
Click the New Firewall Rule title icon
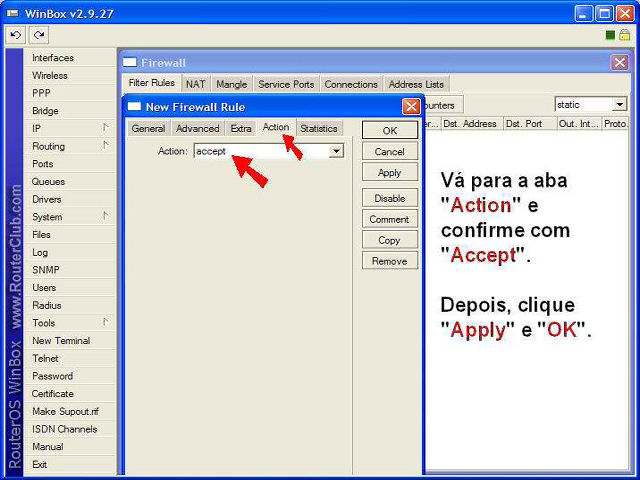pos(134,107)
